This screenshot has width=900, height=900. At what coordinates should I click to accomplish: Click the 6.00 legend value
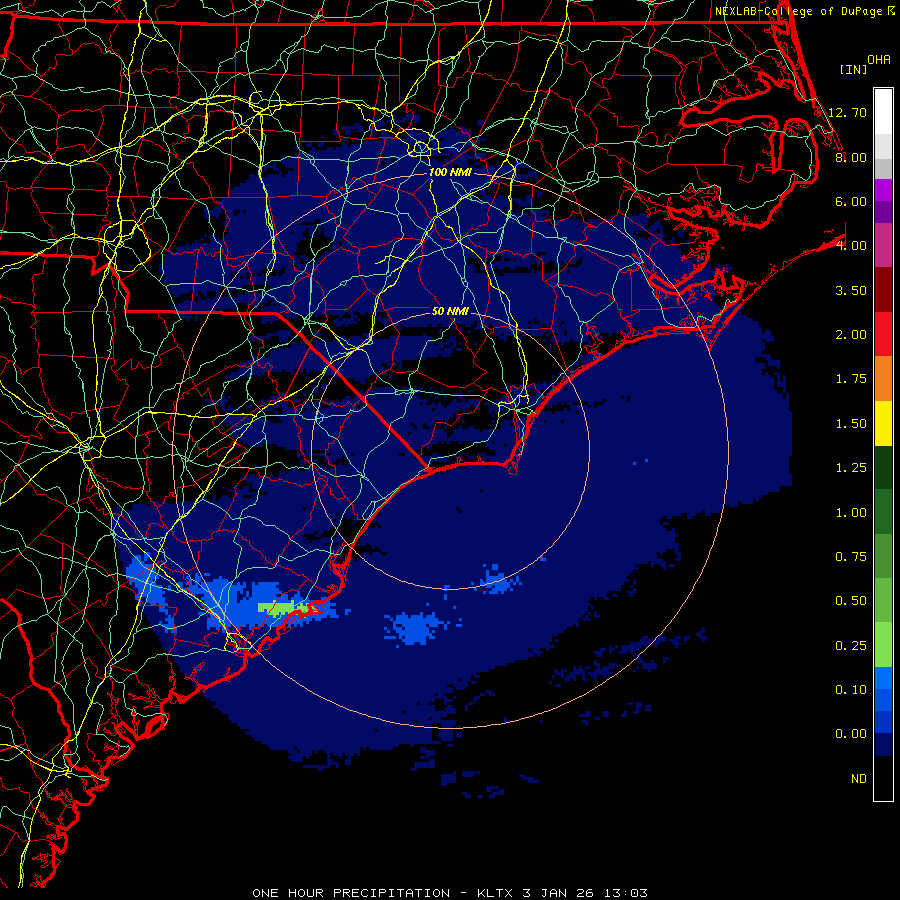click(x=851, y=201)
